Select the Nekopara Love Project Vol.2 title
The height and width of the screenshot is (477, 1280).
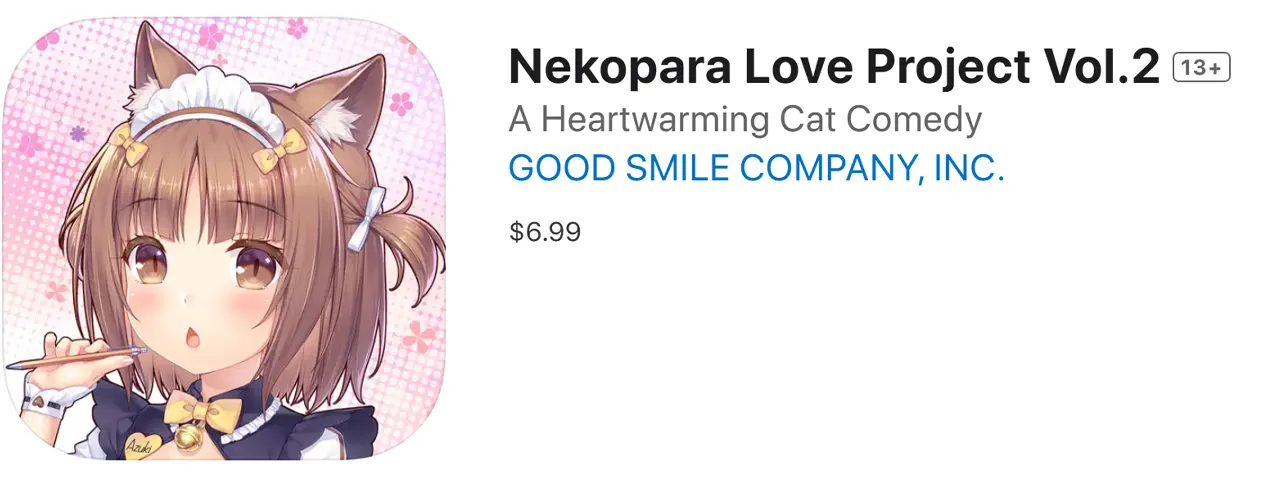click(834, 67)
